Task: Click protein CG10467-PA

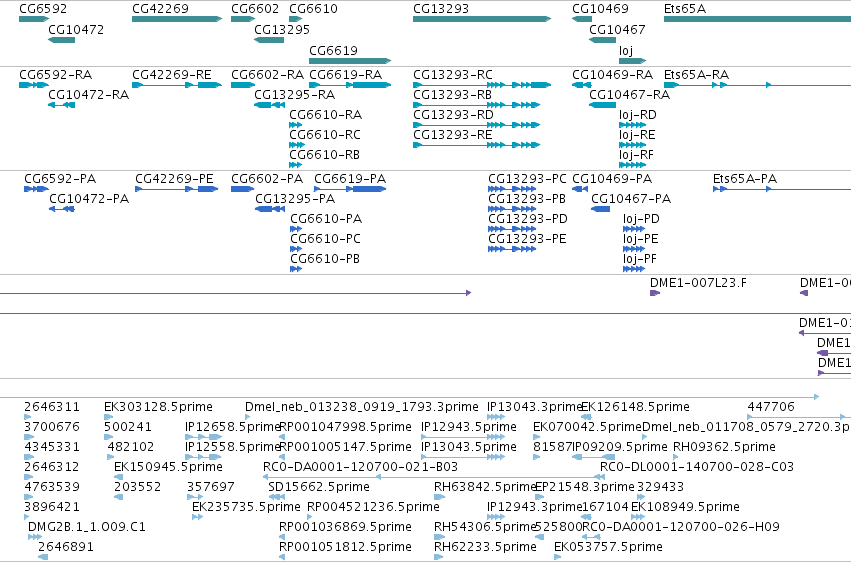Action: tap(631, 199)
